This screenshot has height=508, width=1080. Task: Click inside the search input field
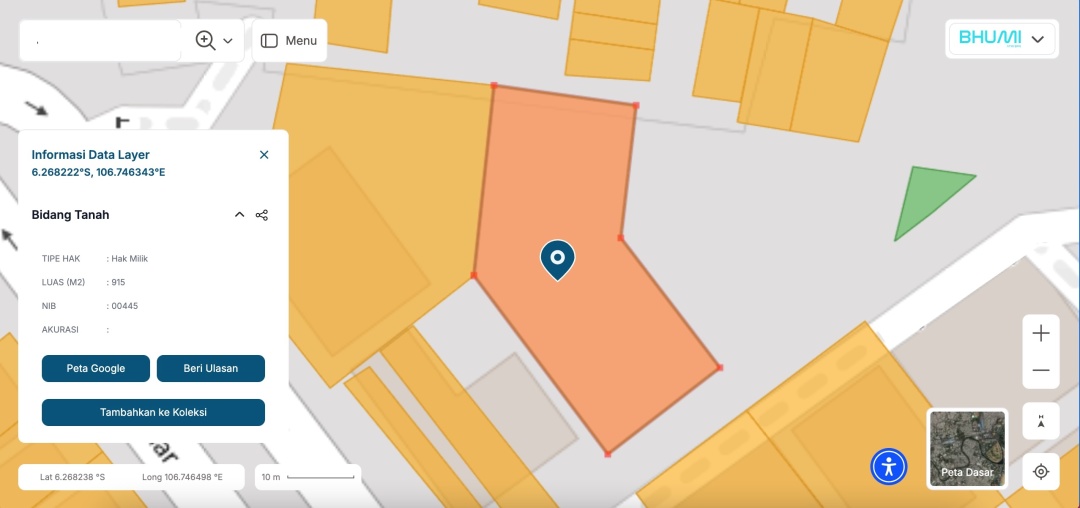pos(101,41)
